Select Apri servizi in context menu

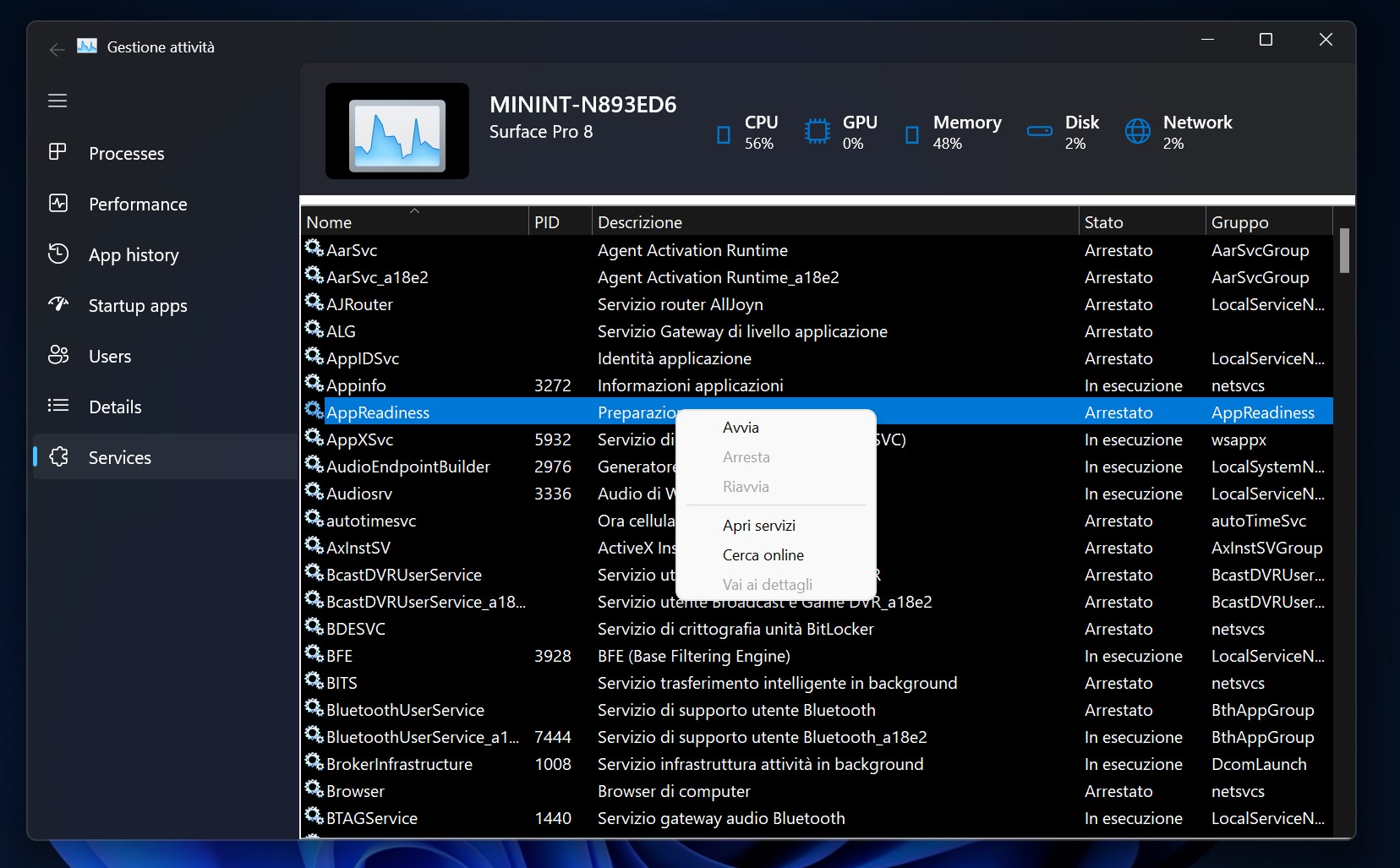[x=758, y=526]
